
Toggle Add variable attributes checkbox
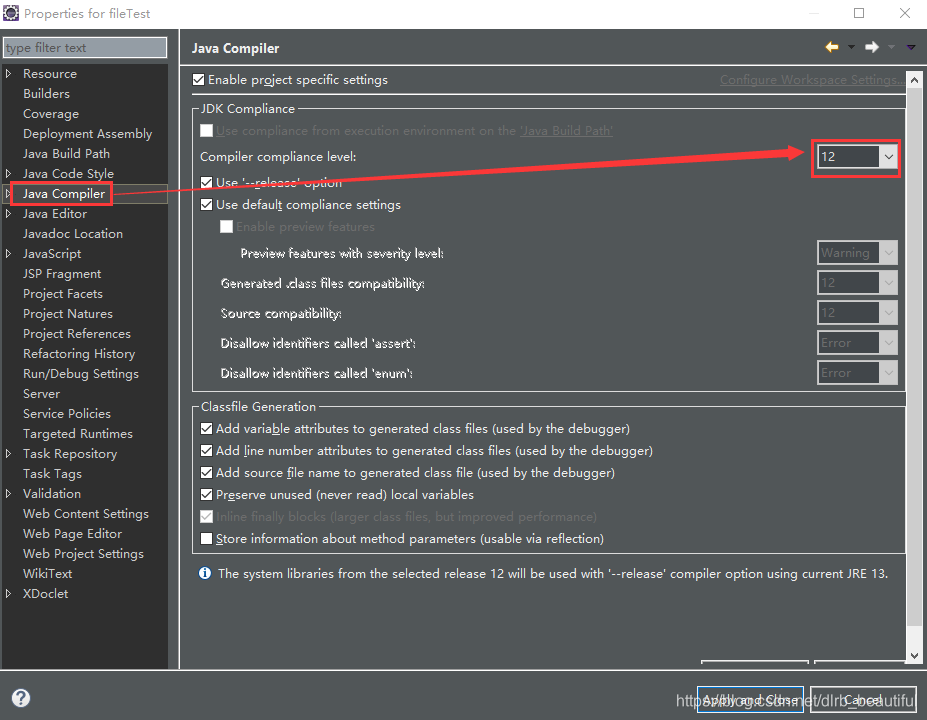(206, 429)
